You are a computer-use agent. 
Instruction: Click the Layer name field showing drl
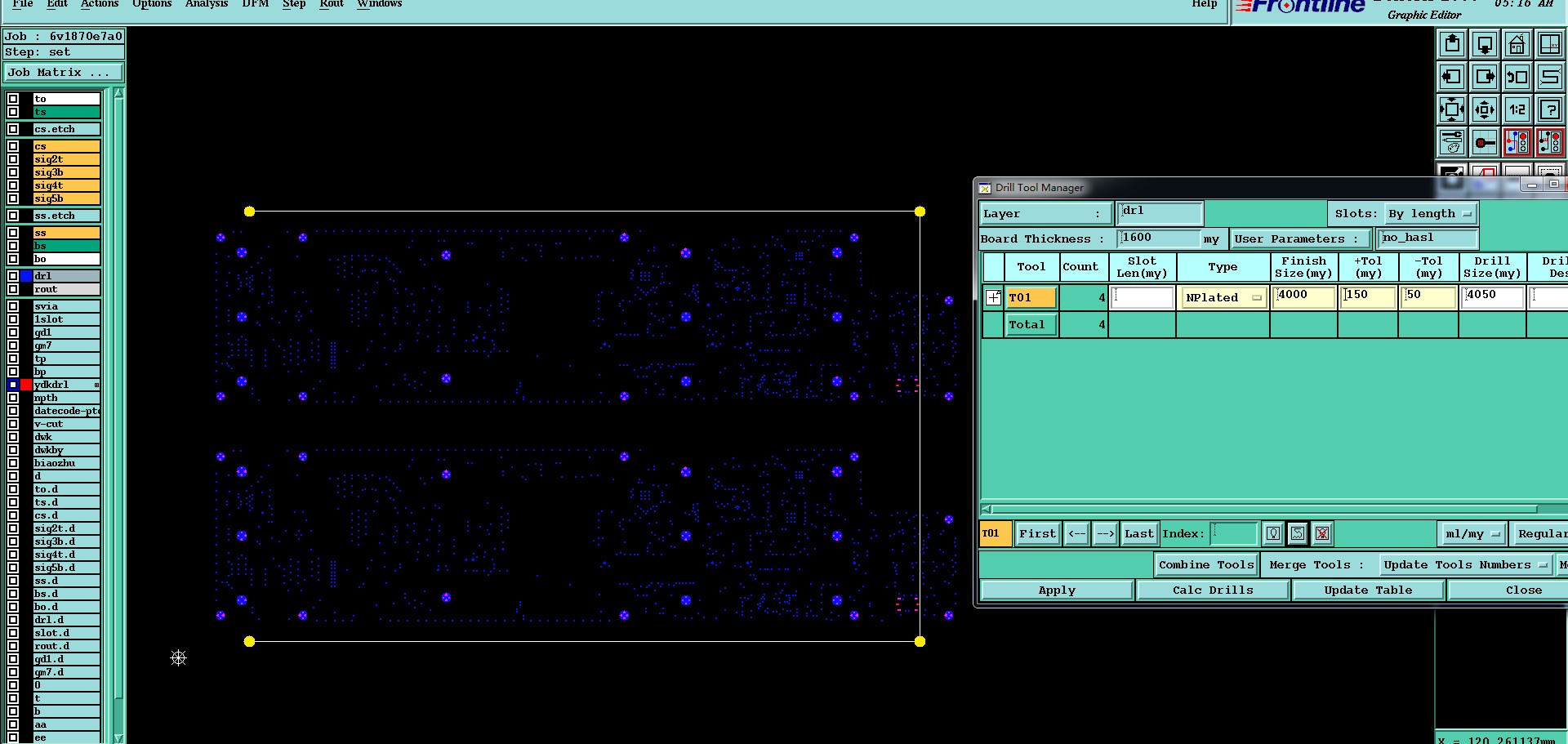pos(1160,213)
